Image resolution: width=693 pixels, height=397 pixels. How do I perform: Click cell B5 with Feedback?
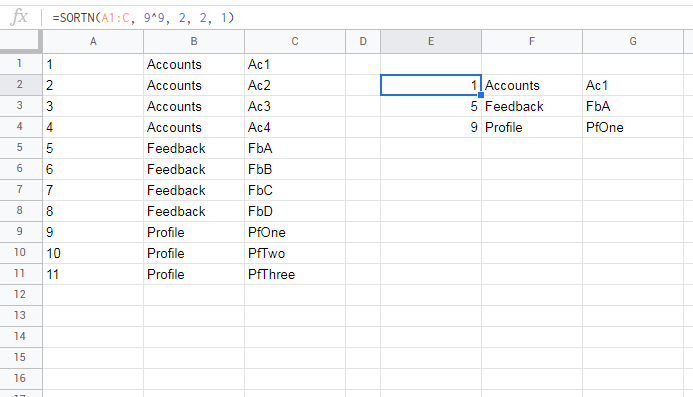(194, 148)
